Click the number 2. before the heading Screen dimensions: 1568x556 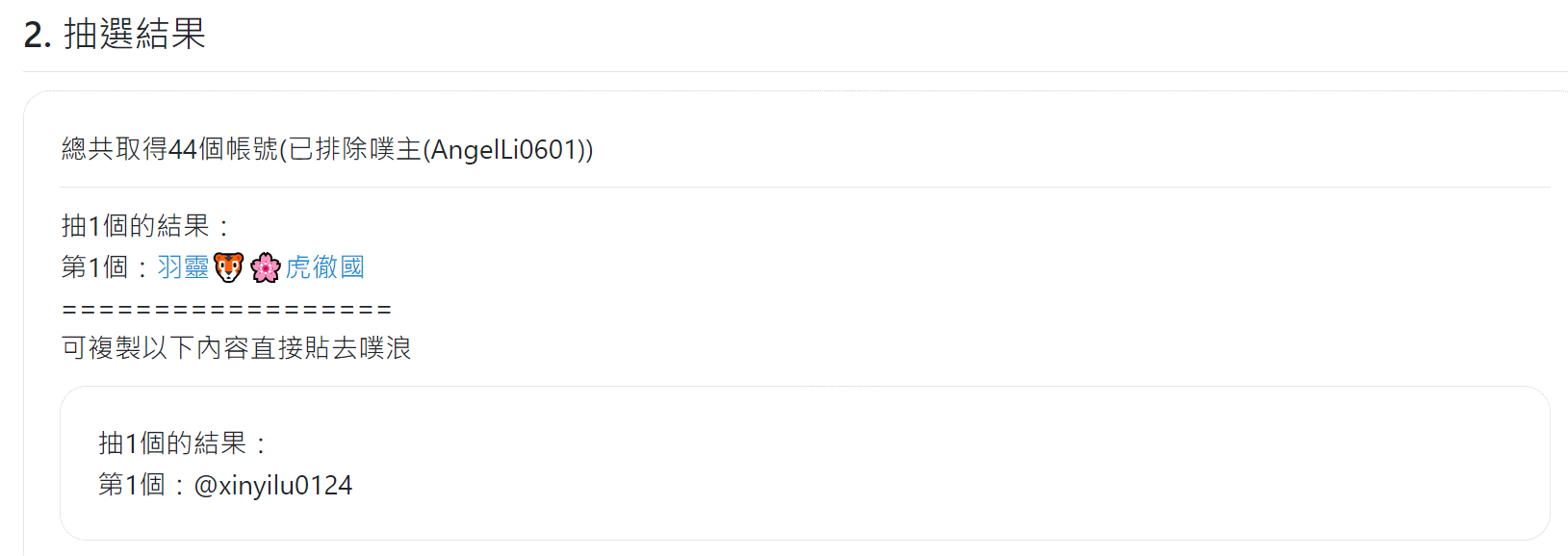point(38,35)
